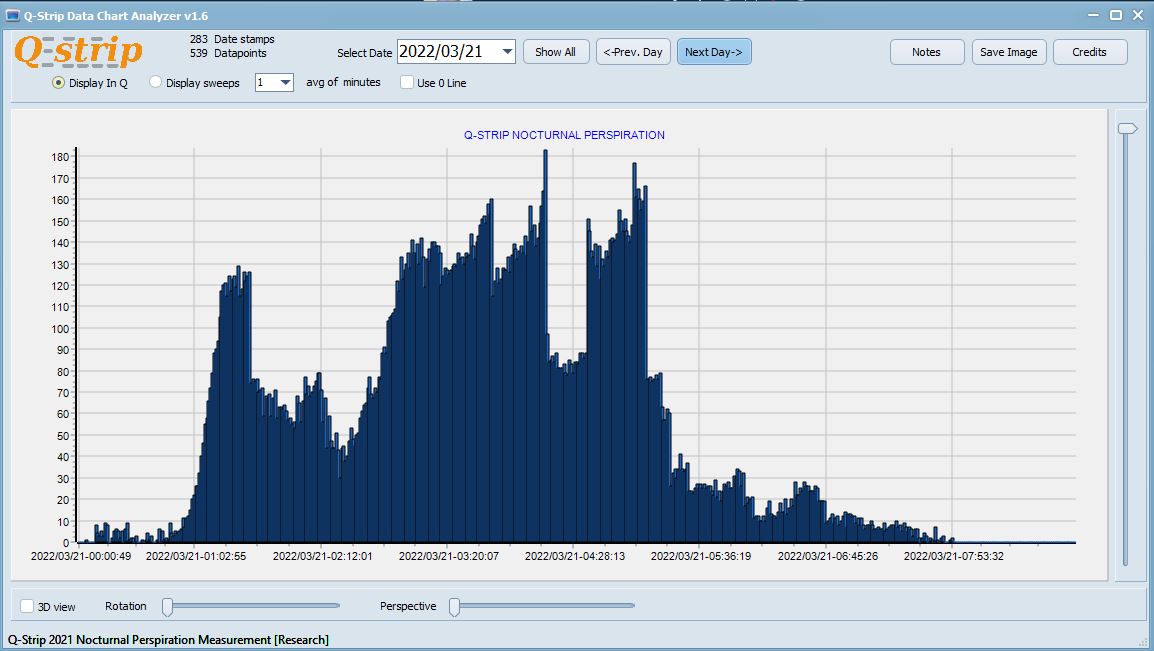Open the Notes dialog
The width and height of the screenshot is (1154, 651).
coord(926,51)
